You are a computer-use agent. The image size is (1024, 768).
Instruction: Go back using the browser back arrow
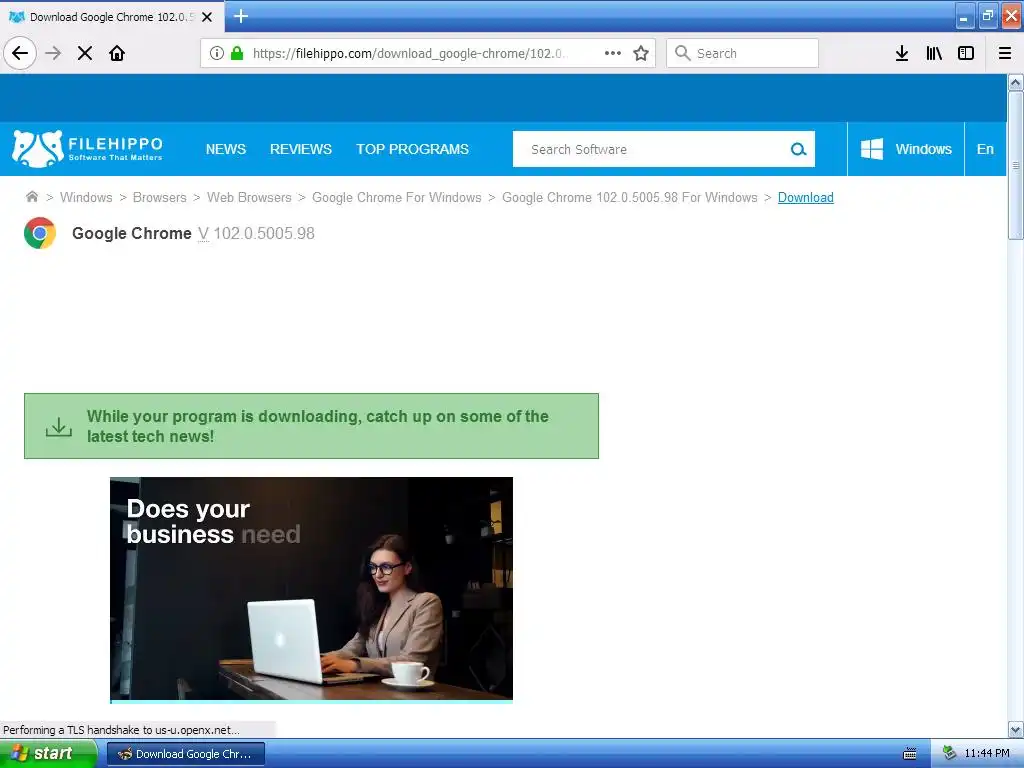click(20, 53)
